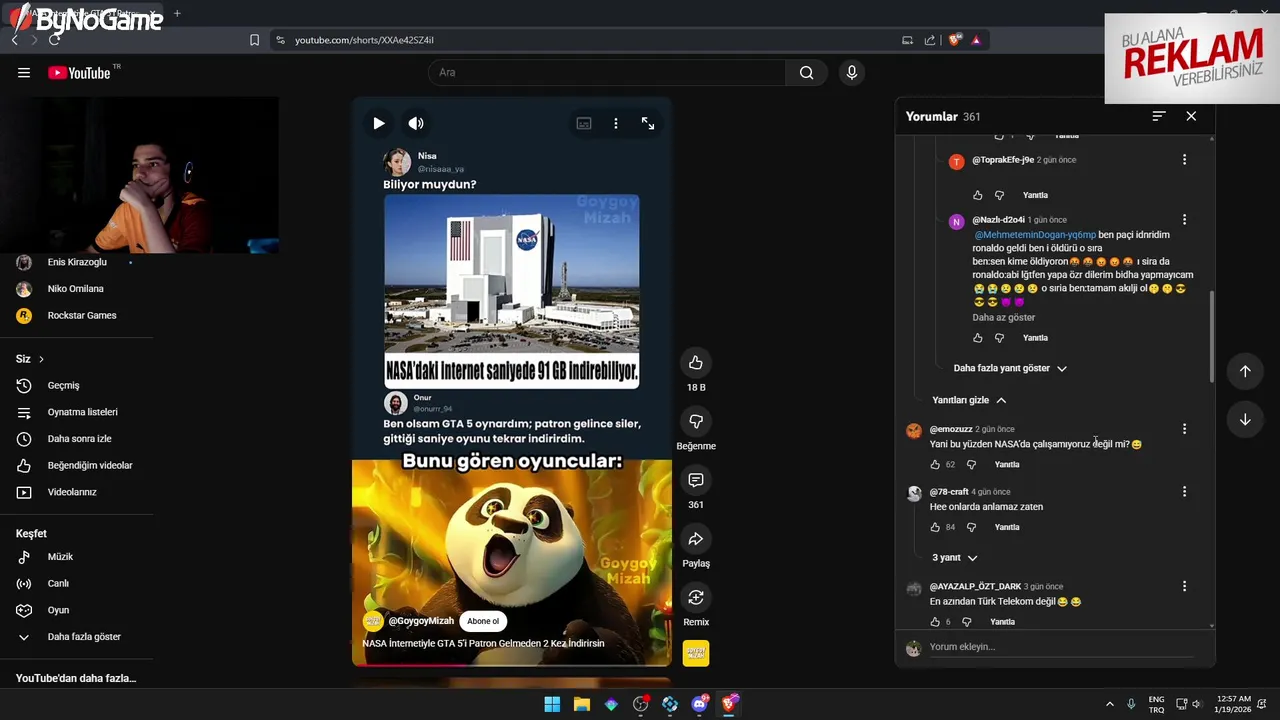1280x720 pixels.
Task: Bookmark page with browser bookmark icon
Action: (254, 40)
